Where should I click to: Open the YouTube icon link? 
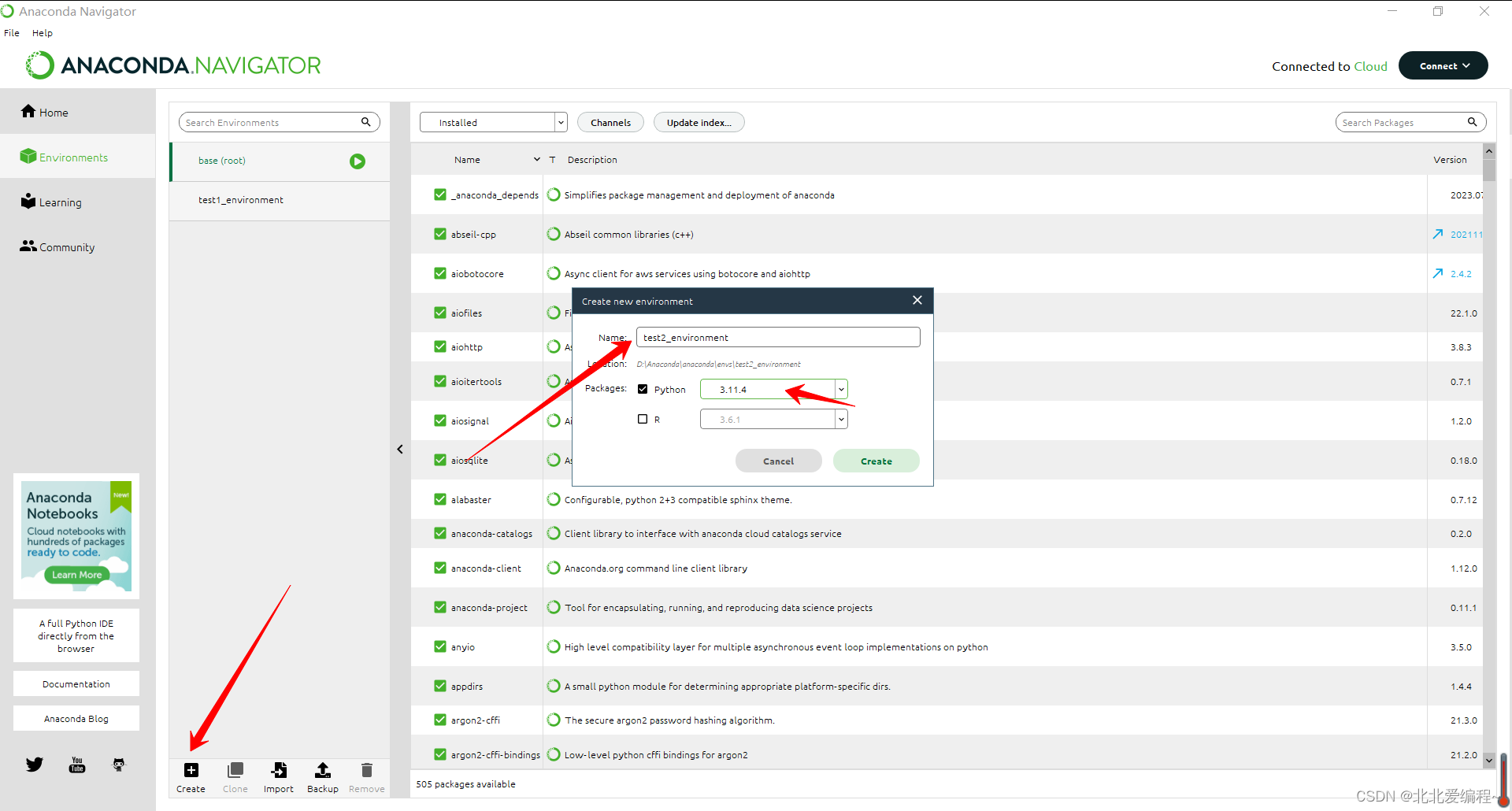click(x=77, y=765)
